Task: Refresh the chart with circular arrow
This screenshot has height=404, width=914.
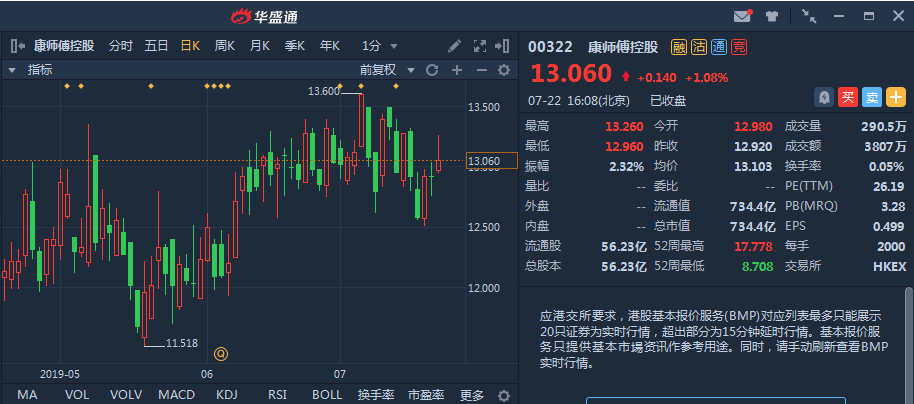Action: coord(432,70)
